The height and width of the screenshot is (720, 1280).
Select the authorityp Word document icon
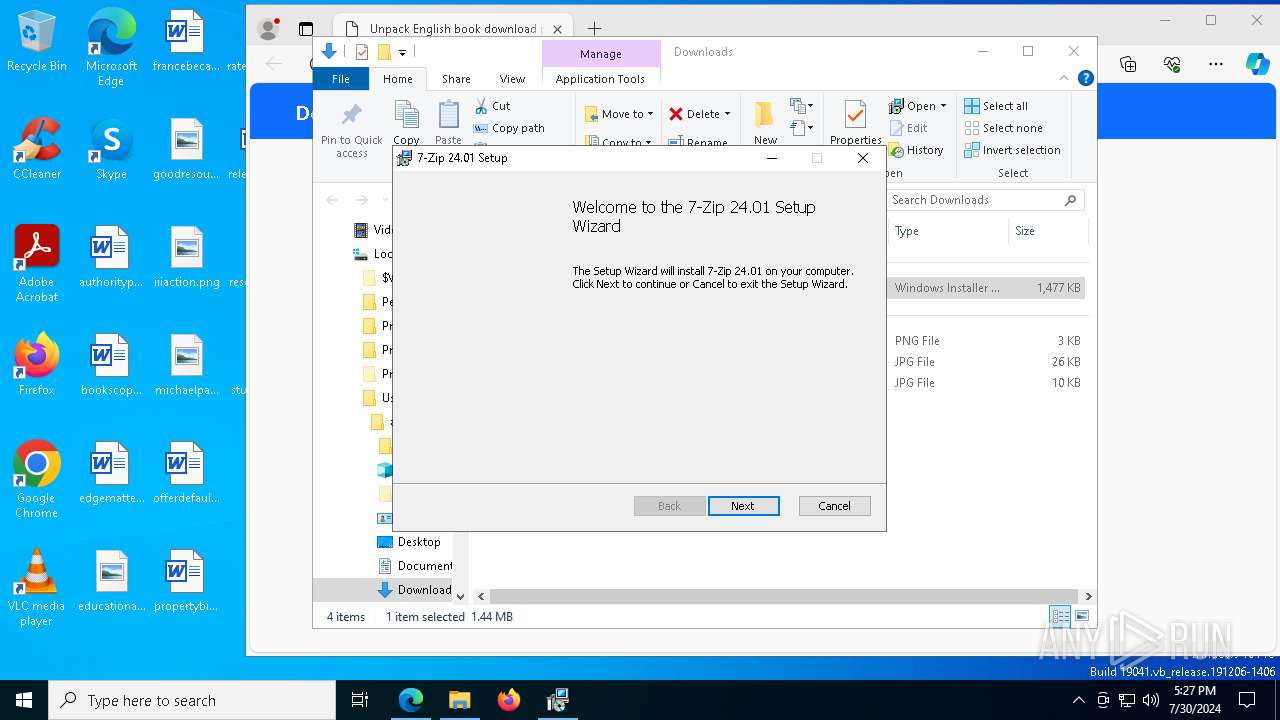[111, 257]
